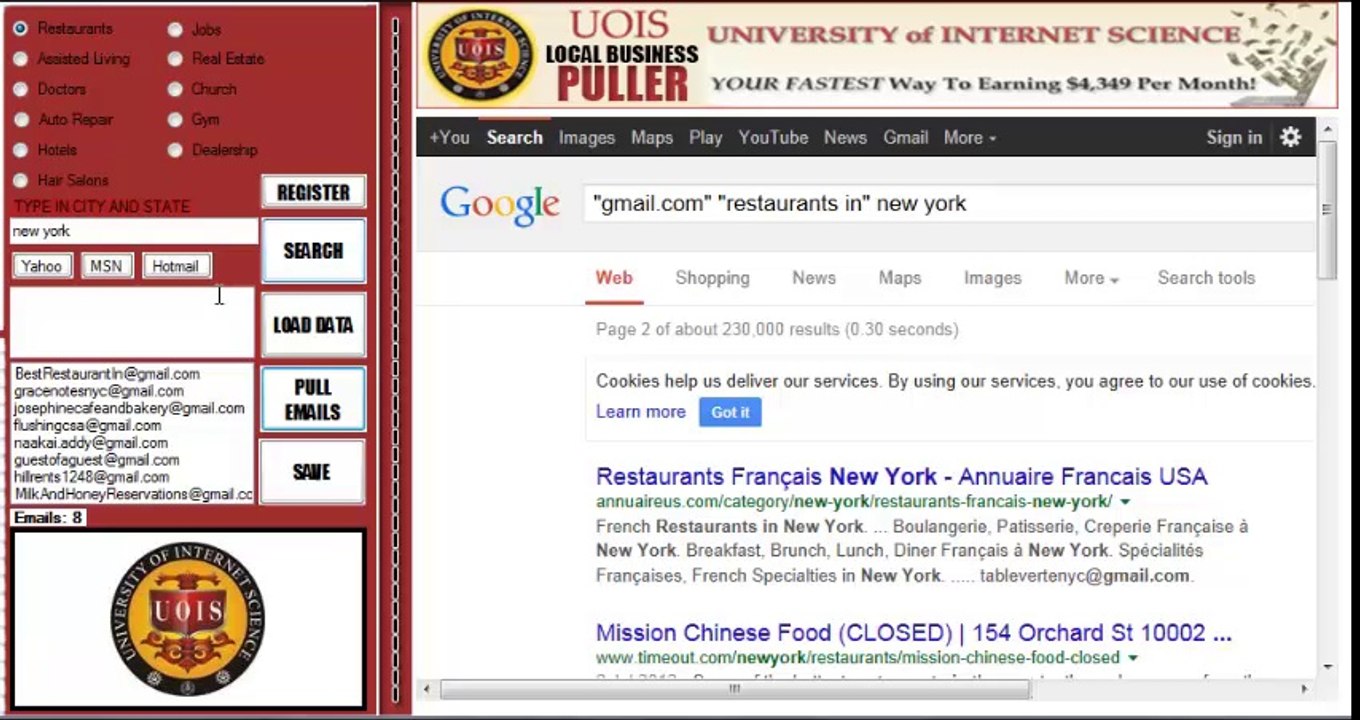Switch to the News results tab

tap(814, 278)
